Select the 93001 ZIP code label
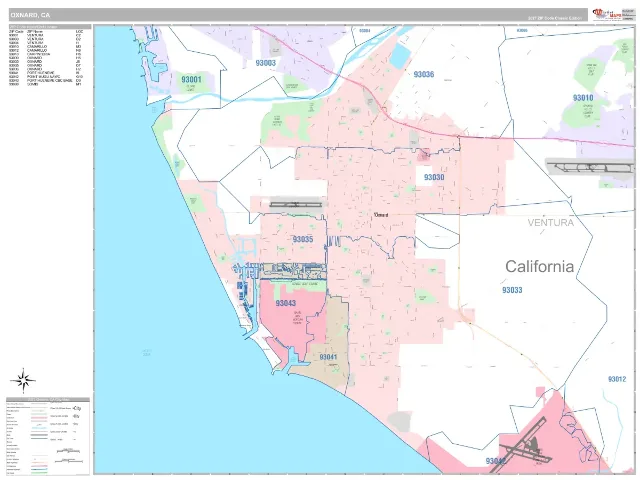Screen dimensions: 640x480 [x=191, y=79]
